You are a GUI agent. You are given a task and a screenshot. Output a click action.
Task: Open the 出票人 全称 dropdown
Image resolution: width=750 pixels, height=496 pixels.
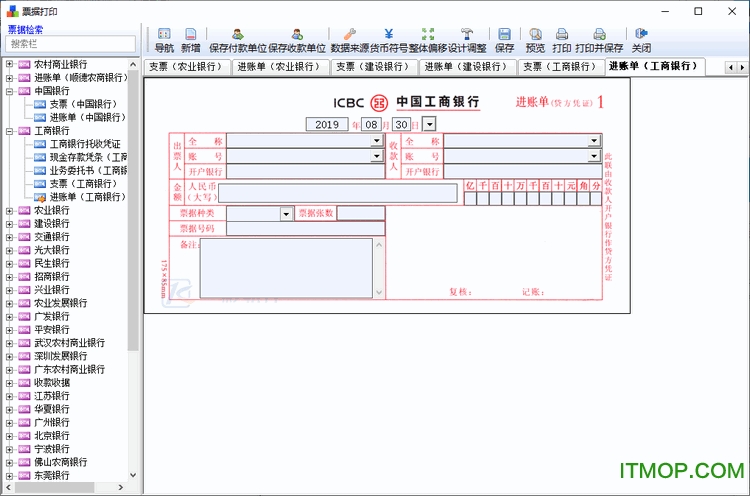[377, 141]
